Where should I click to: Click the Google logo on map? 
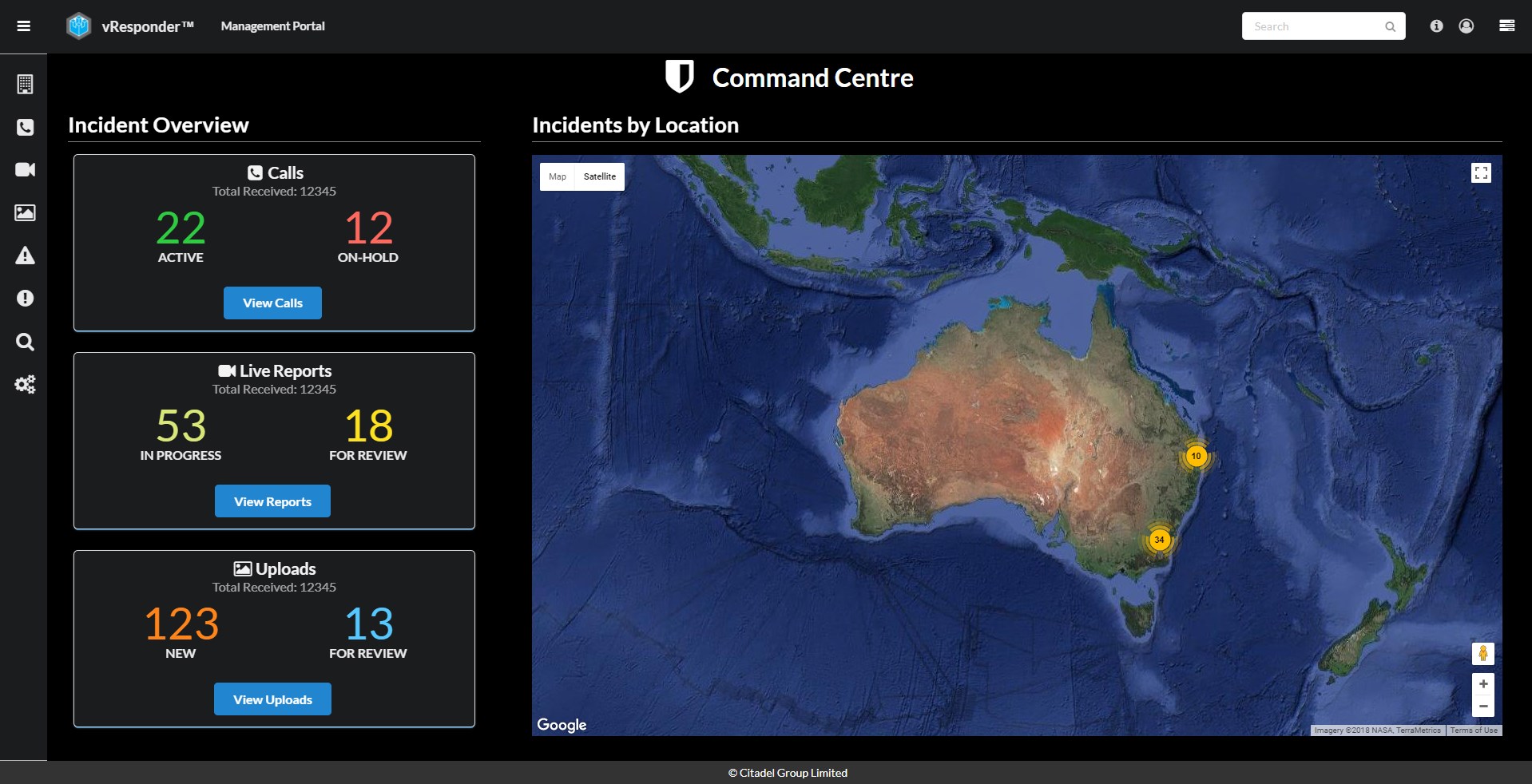pos(562,725)
